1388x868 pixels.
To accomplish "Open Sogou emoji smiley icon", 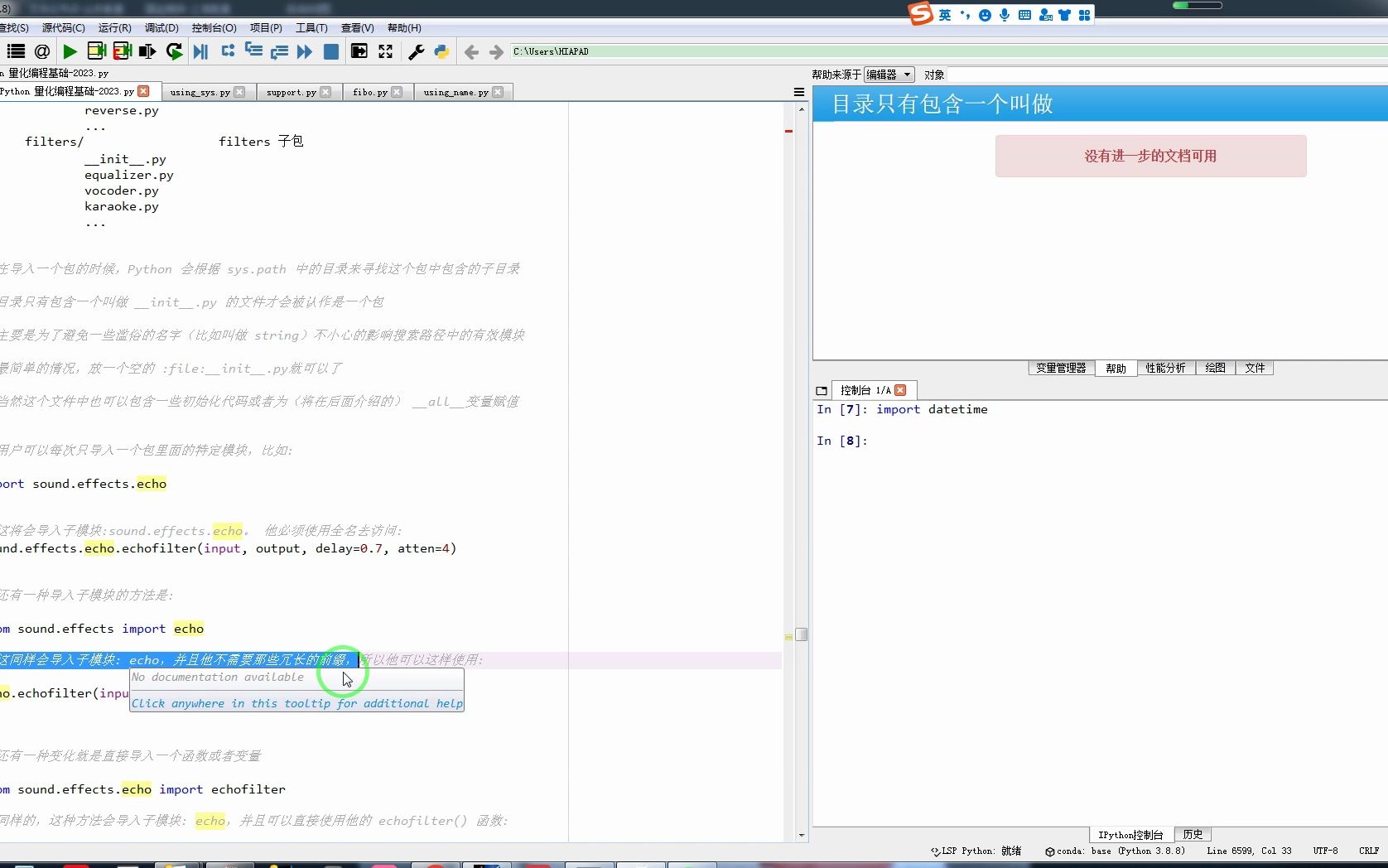I will pyautogui.click(x=985, y=15).
